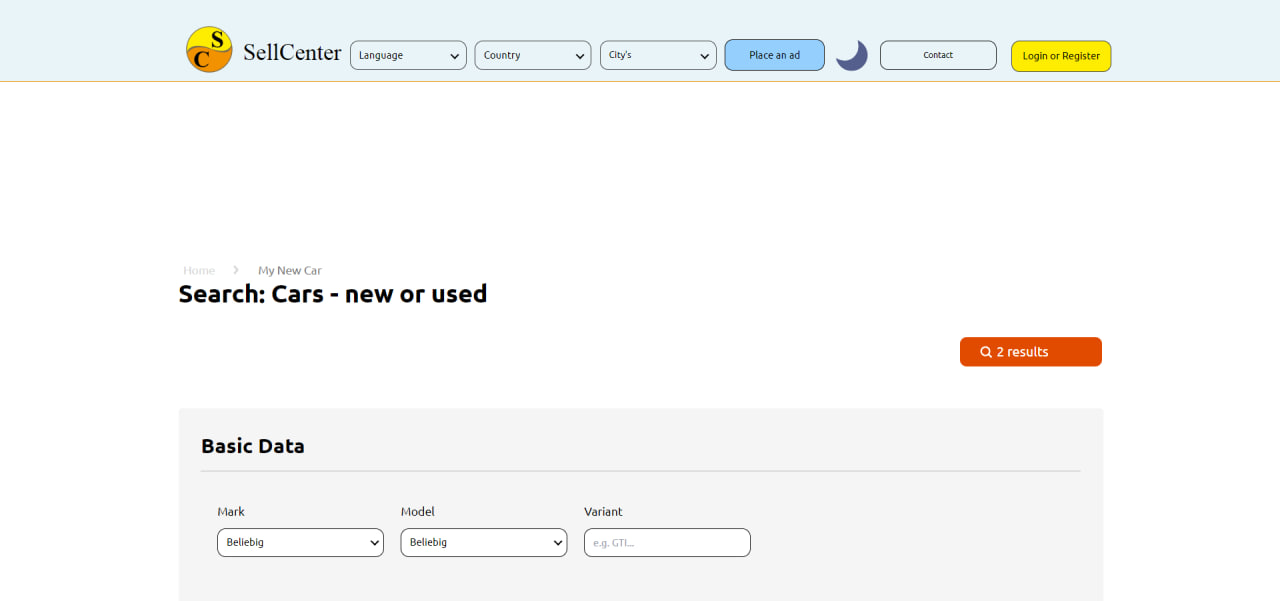Open the Language dropdown
The width and height of the screenshot is (1280, 601).
coord(408,55)
